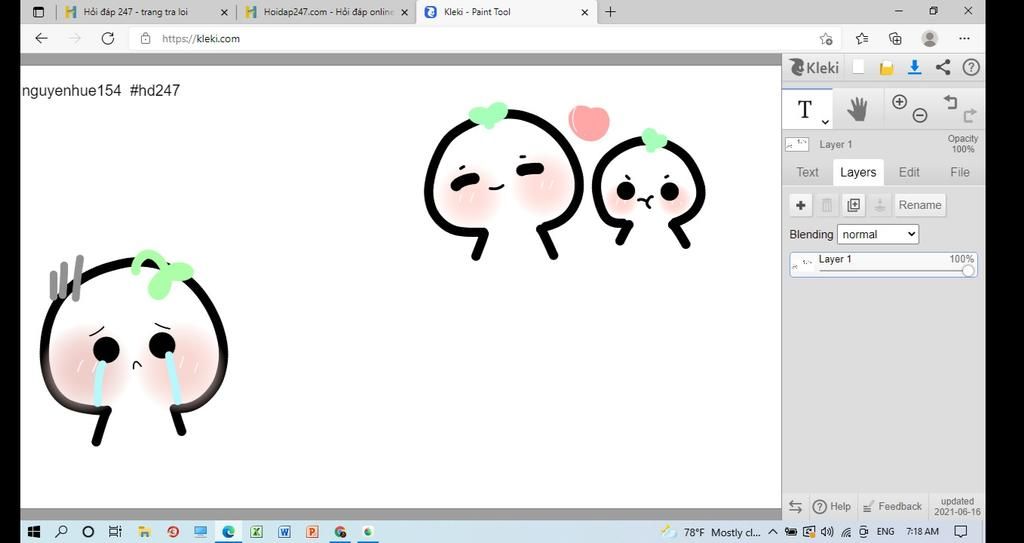Viewport: 1024px width, 543px height.
Task: Open an image from the folder icon
Action: coord(886,67)
